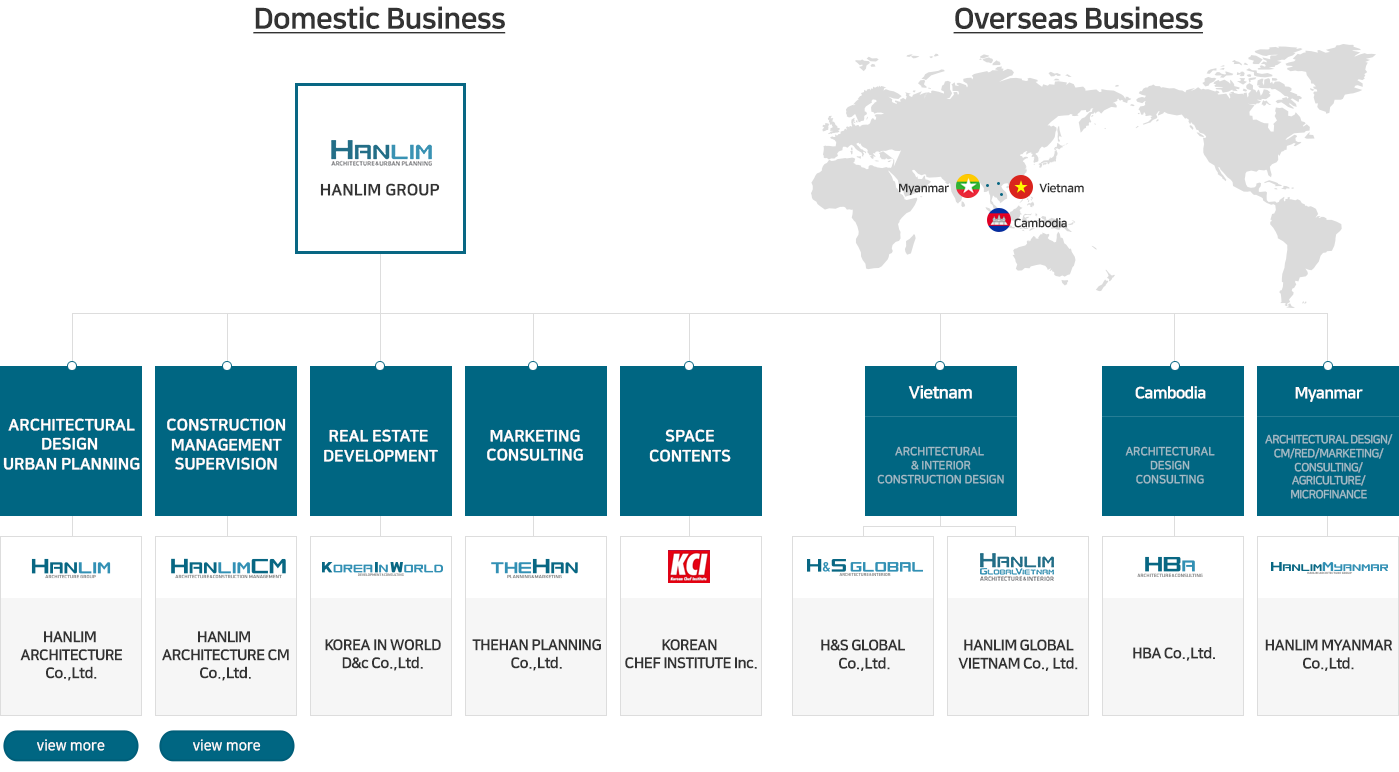1399x772 pixels.
Task: Click HBA Co.,Ltd. text
Action: (1174, 654)
